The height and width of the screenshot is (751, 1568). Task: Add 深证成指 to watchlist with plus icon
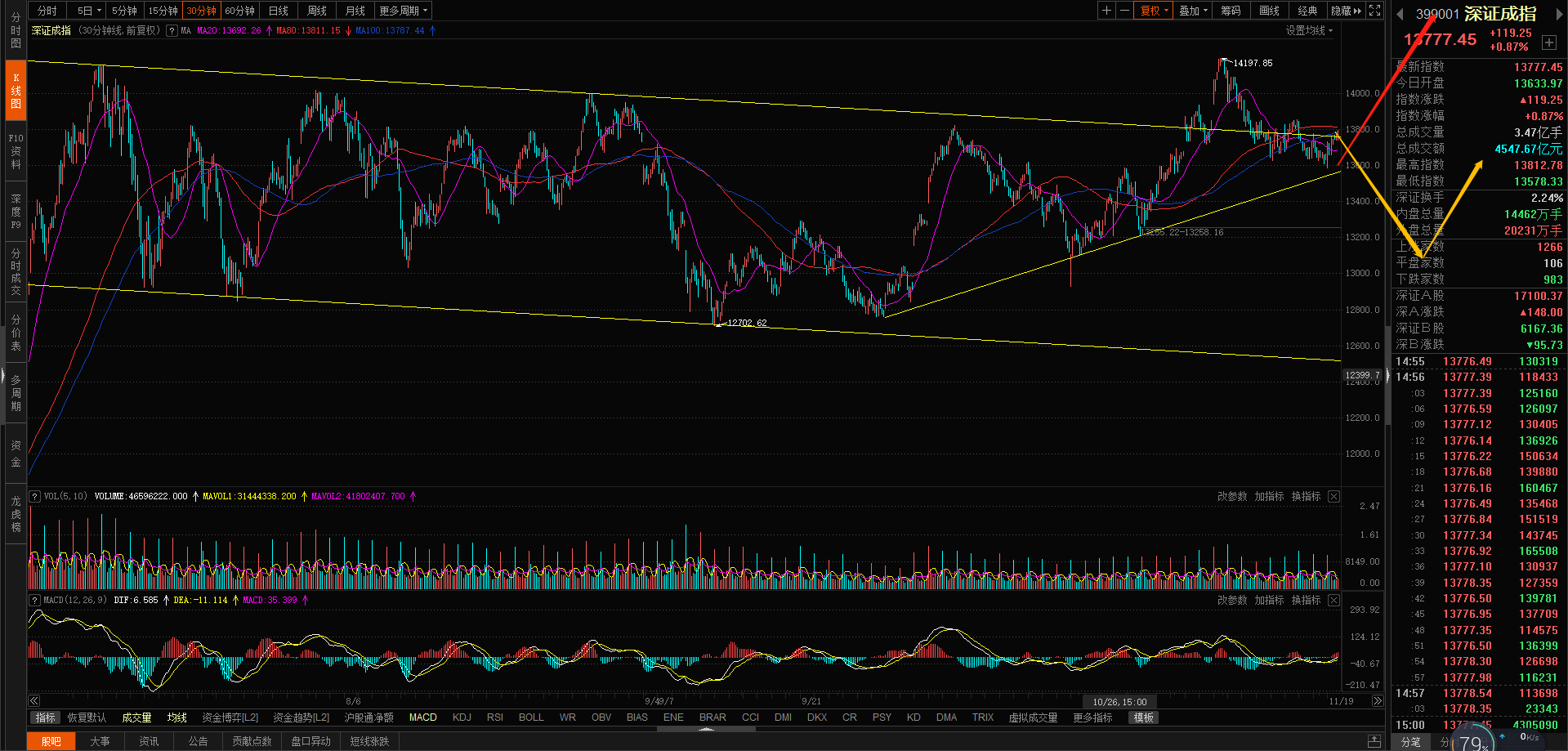point(1549,42)
